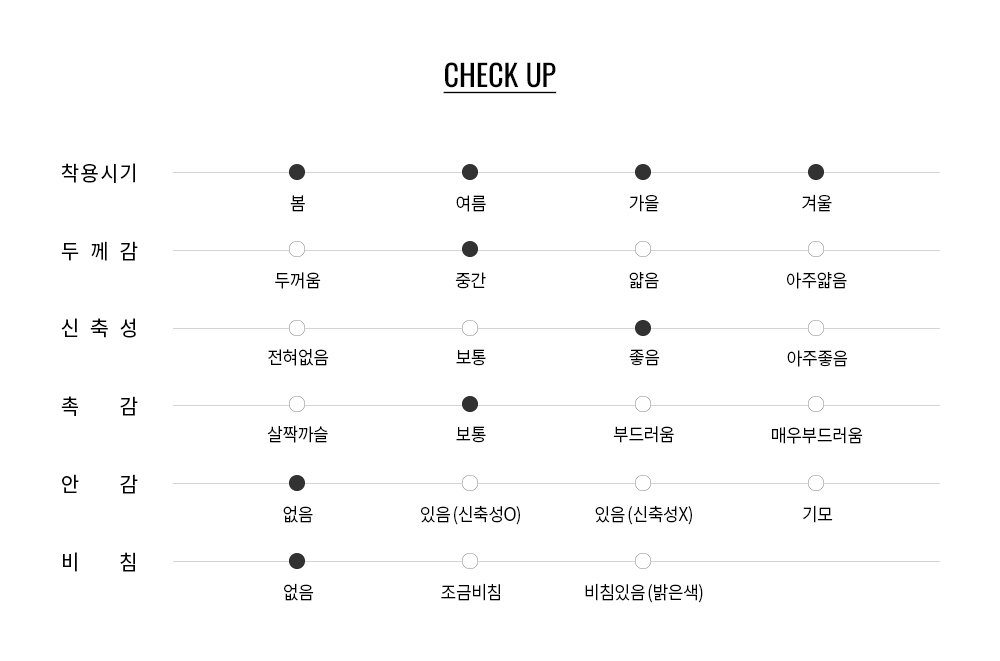Image resolution: width=1000 pixels, height=661 pixels.
Task: Select the 봄 season radio dot
Action: [297, 172]
